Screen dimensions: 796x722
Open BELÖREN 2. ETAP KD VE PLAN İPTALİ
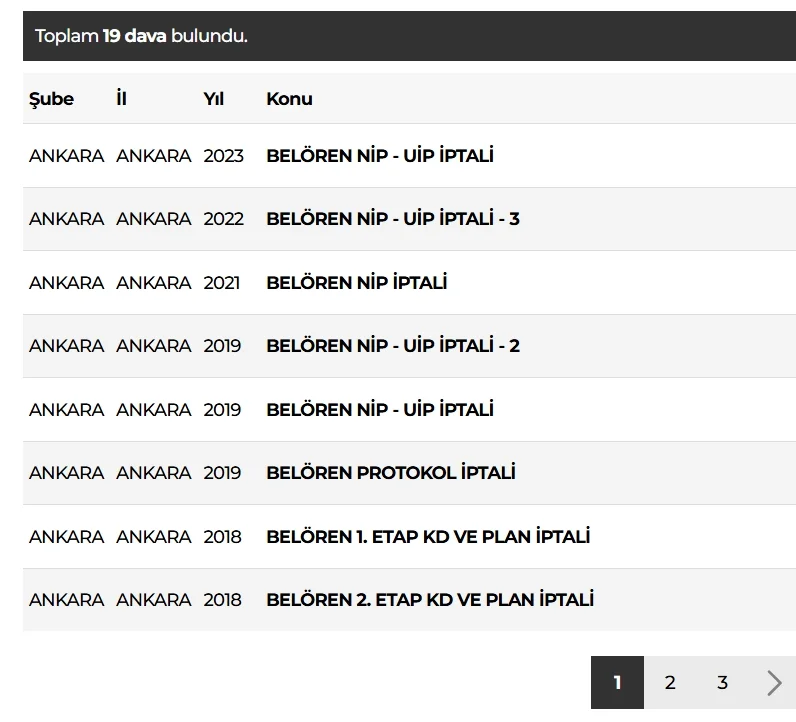pyautogui.click(x=429, y=600)
